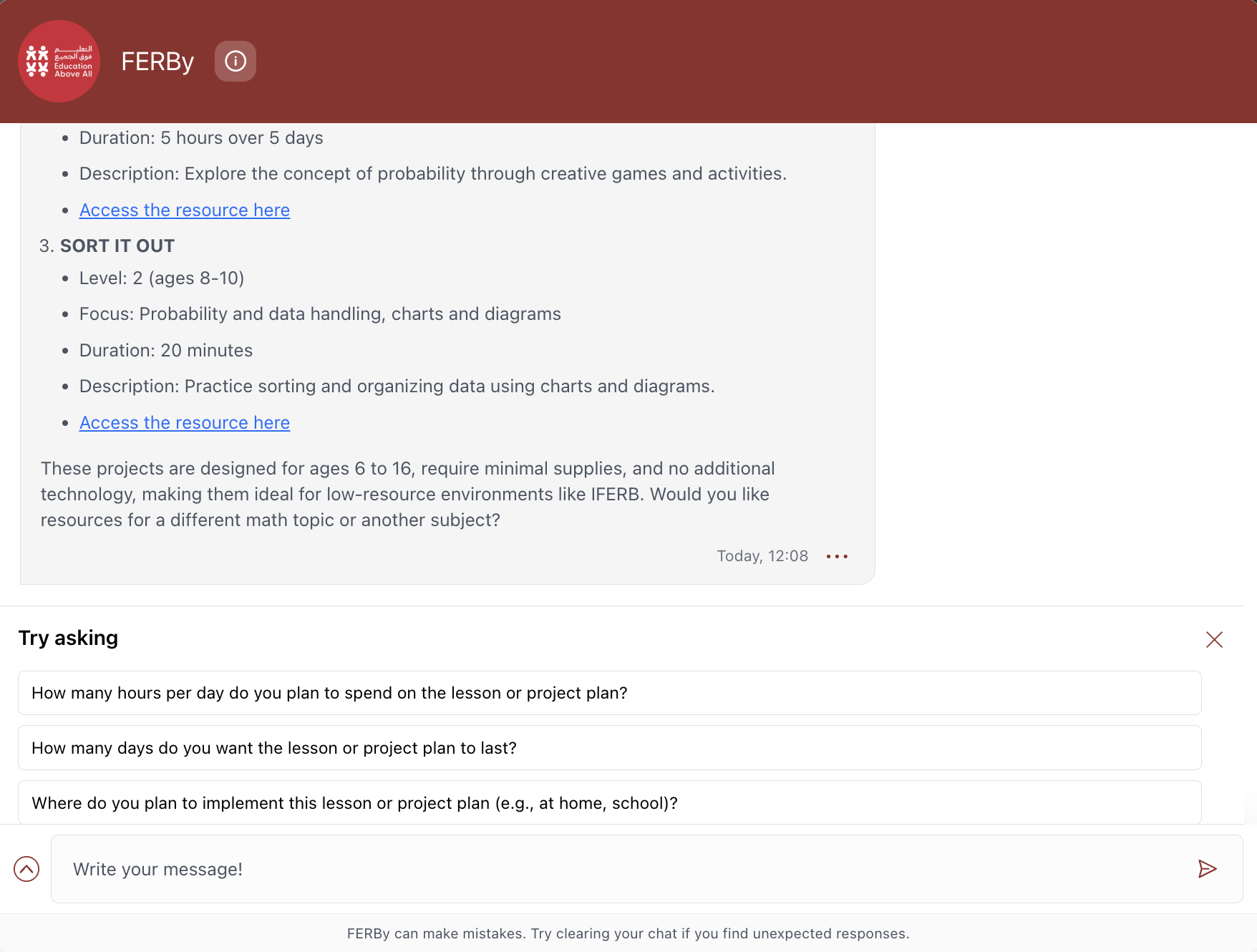
Task: Click the FERBy title in header
Action: pyautogui.click(x=157, y=62)
